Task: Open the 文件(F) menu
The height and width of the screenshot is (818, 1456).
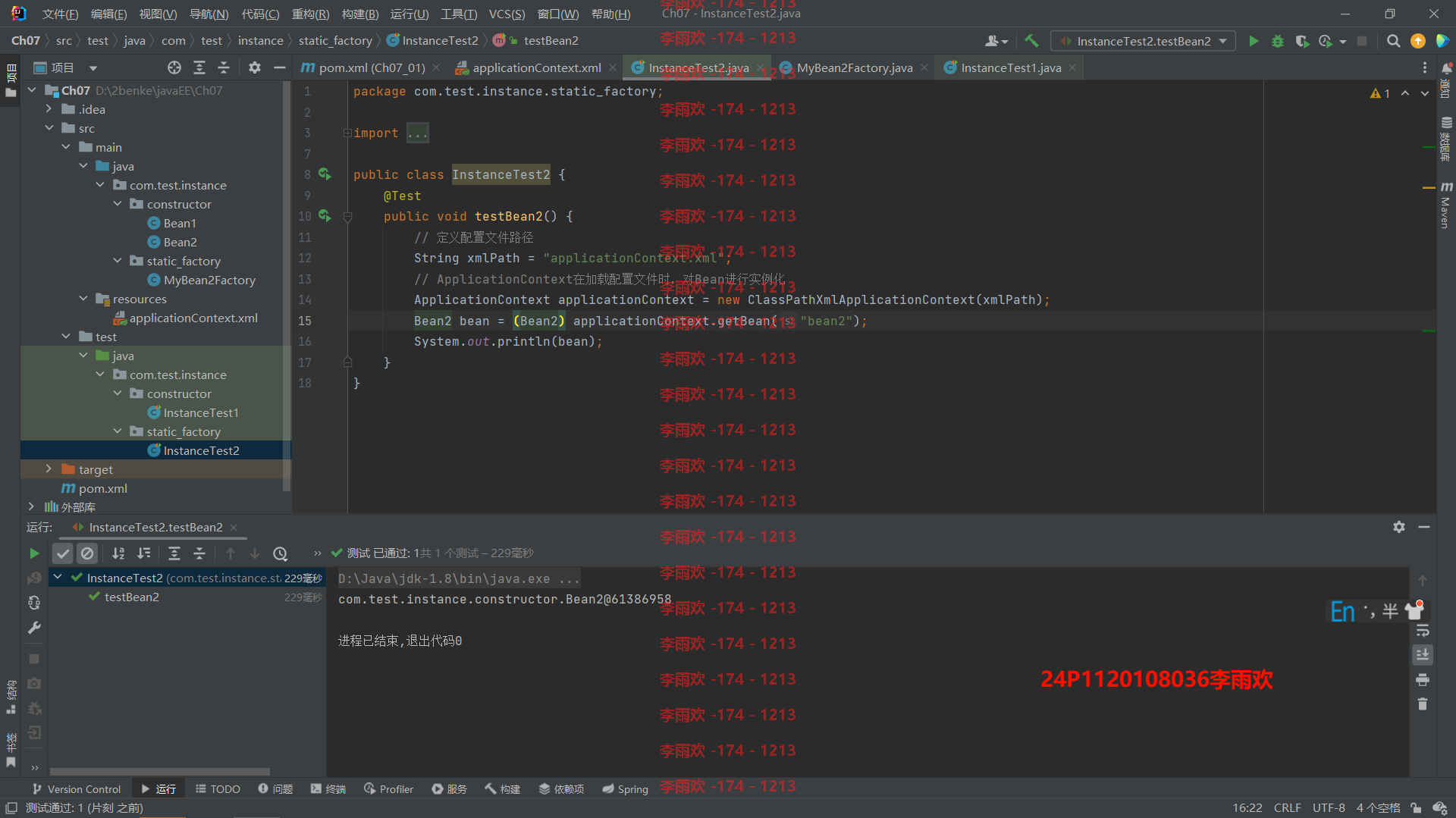Action: coord(60,14)
